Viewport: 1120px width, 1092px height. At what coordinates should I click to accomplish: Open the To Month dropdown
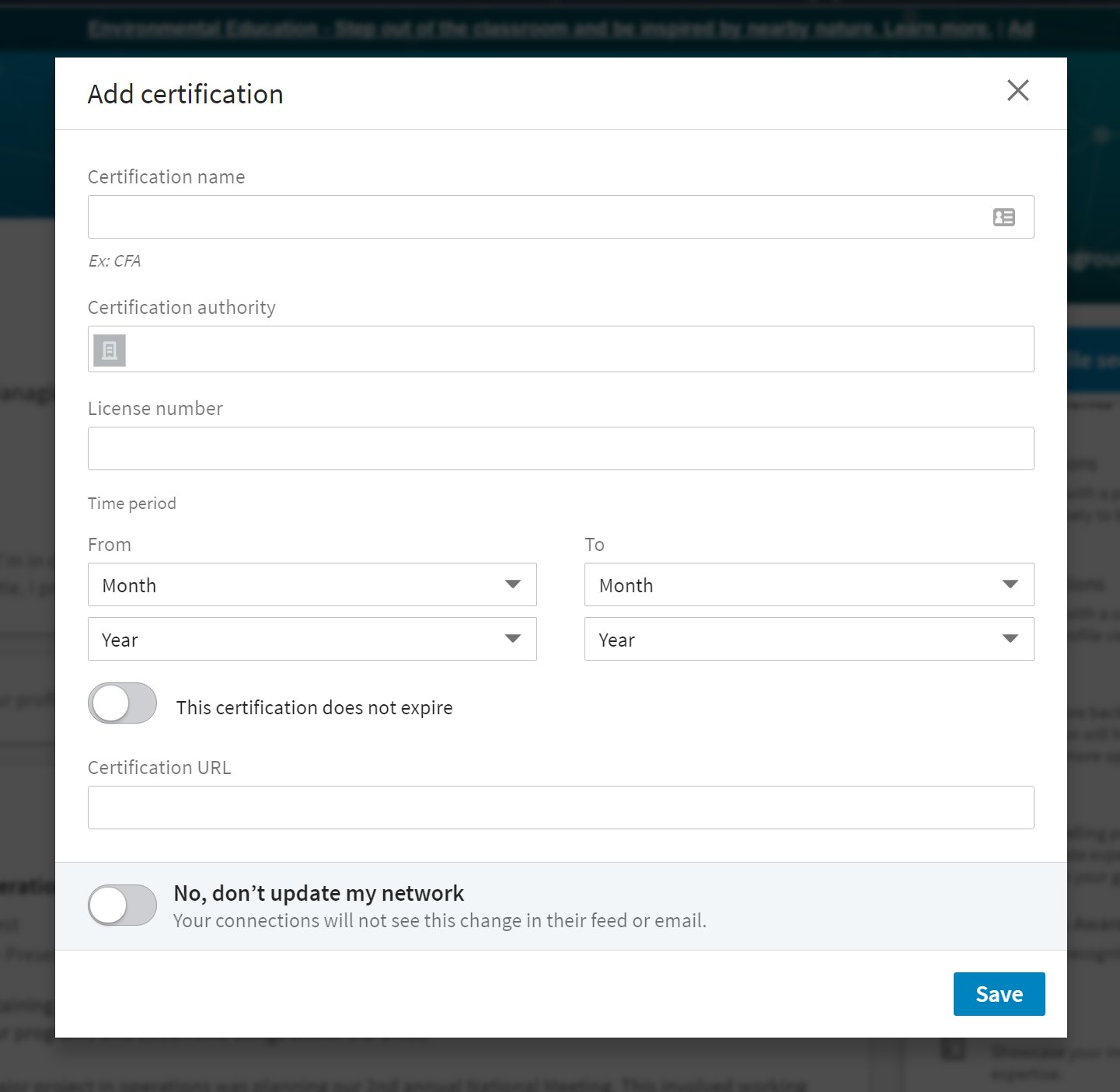809,584
